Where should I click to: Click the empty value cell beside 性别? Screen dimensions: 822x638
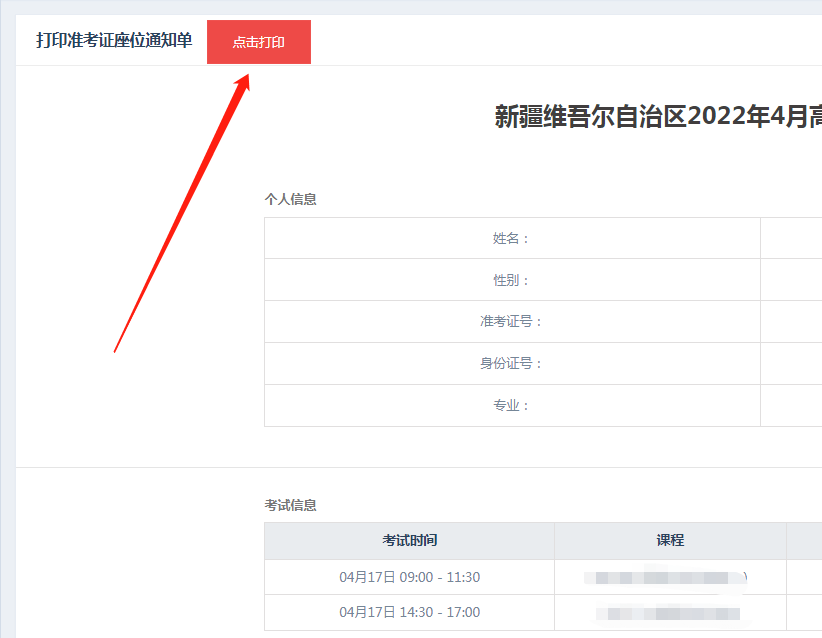tap(791, 280)
